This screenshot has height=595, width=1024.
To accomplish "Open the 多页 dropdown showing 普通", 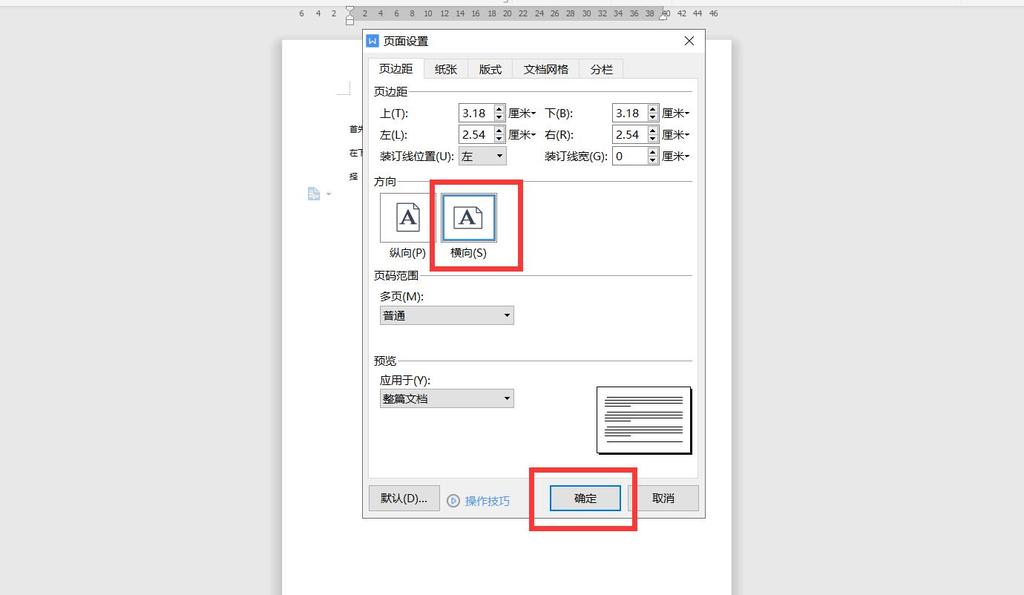I will [446, 315].
